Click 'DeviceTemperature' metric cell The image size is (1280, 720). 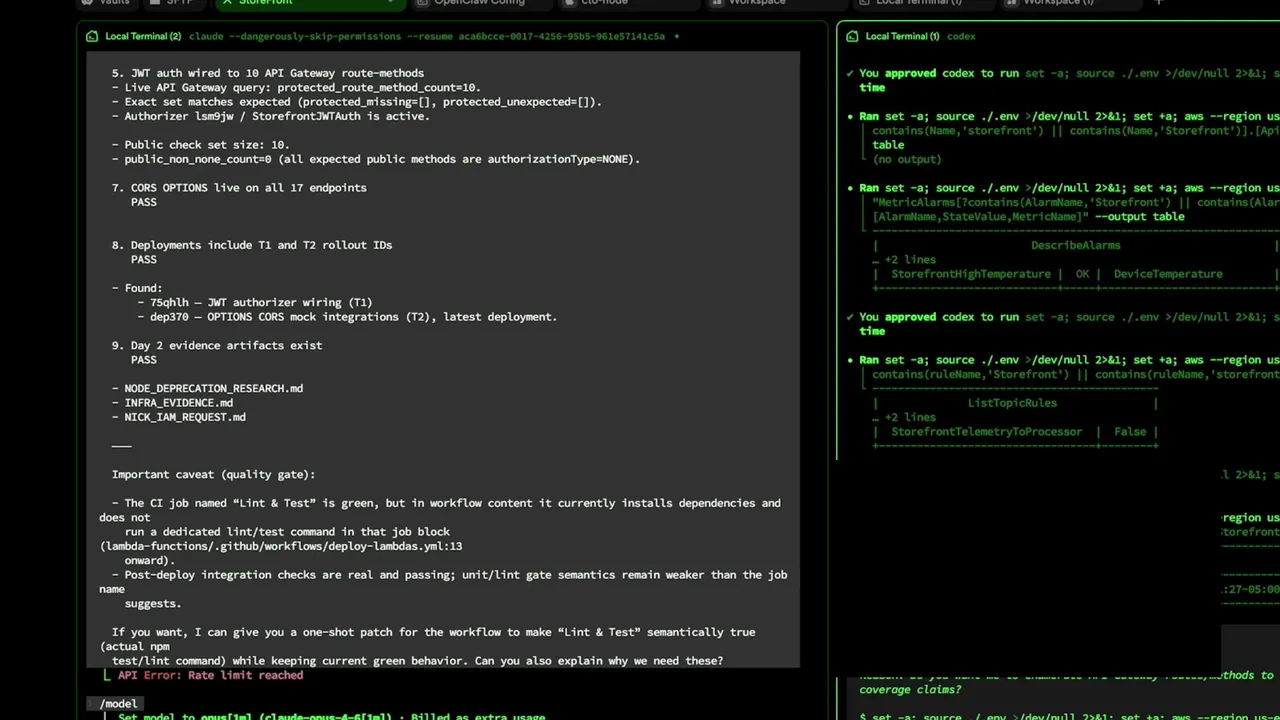point(1168,274)
